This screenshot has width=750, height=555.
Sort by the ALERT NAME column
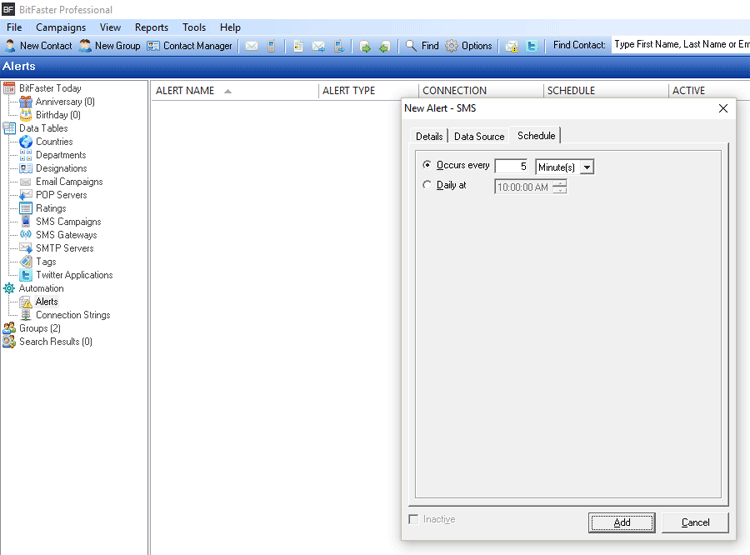tap(235, 91)
